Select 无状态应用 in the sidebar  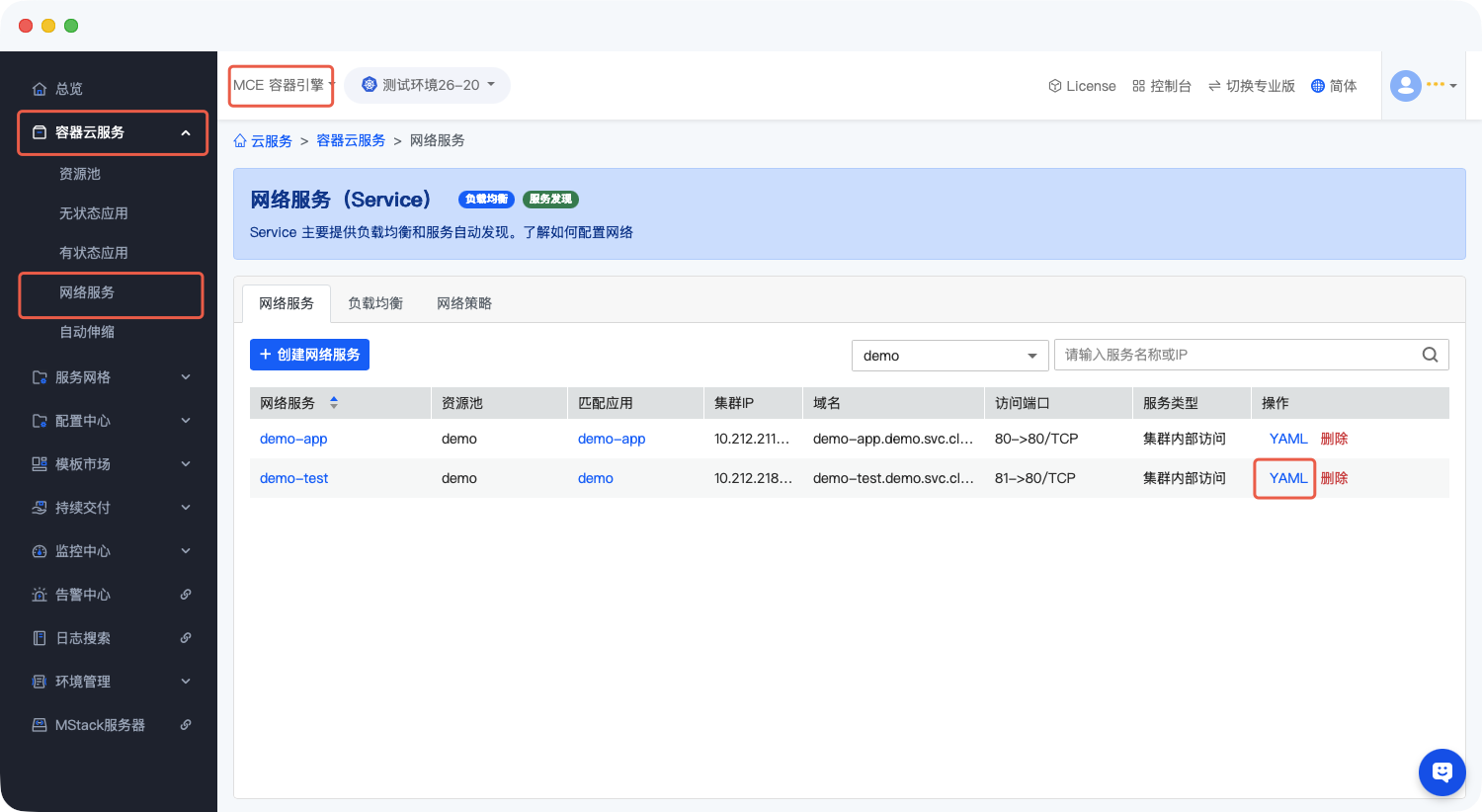click(x=94, y=213)
